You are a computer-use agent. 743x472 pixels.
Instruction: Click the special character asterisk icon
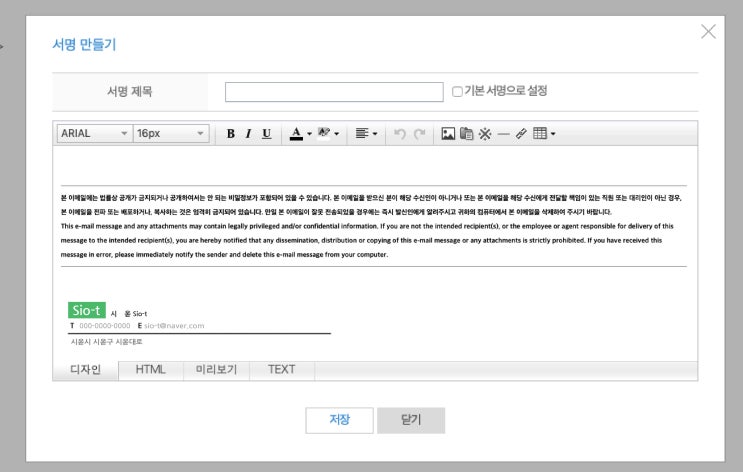(485, 134)
